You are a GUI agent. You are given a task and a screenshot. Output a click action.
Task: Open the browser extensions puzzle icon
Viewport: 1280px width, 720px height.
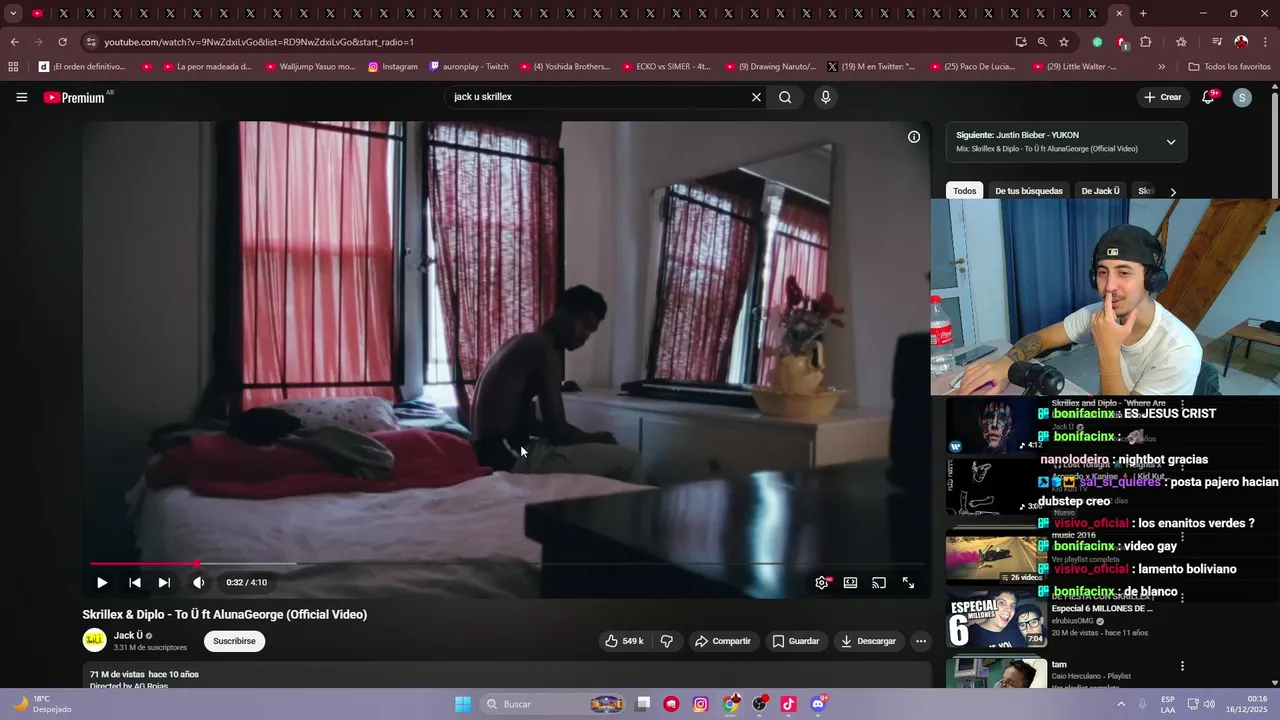[x=1146, y=42]
